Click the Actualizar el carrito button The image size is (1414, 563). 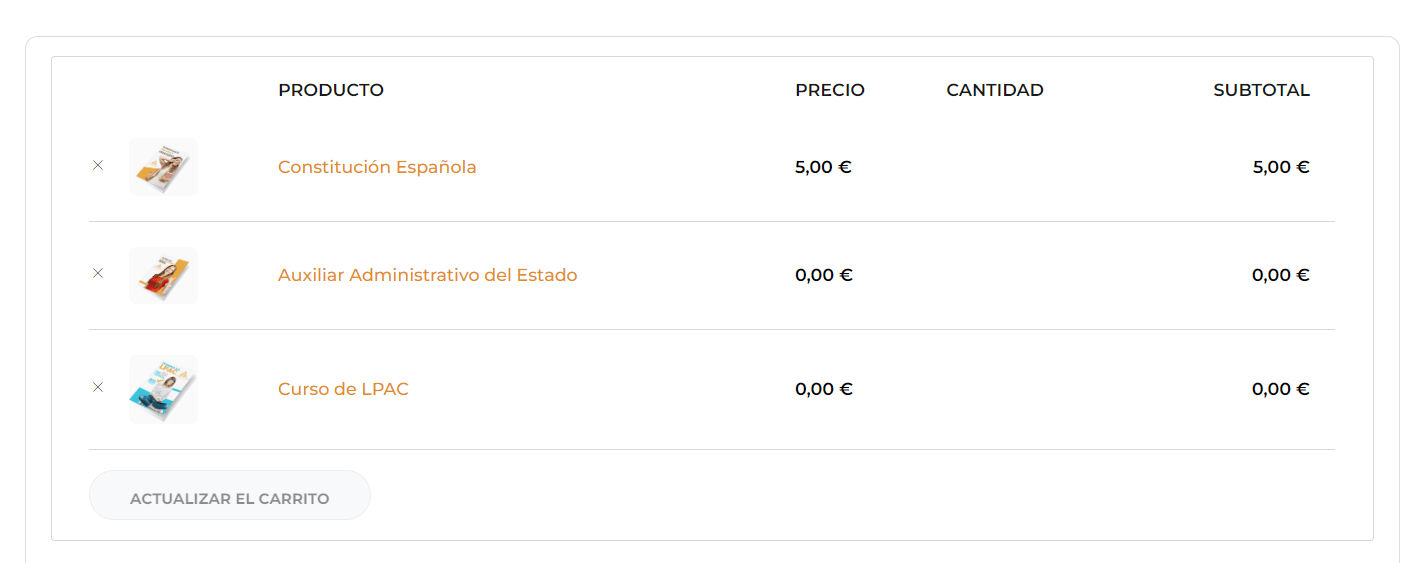[230, 495]
